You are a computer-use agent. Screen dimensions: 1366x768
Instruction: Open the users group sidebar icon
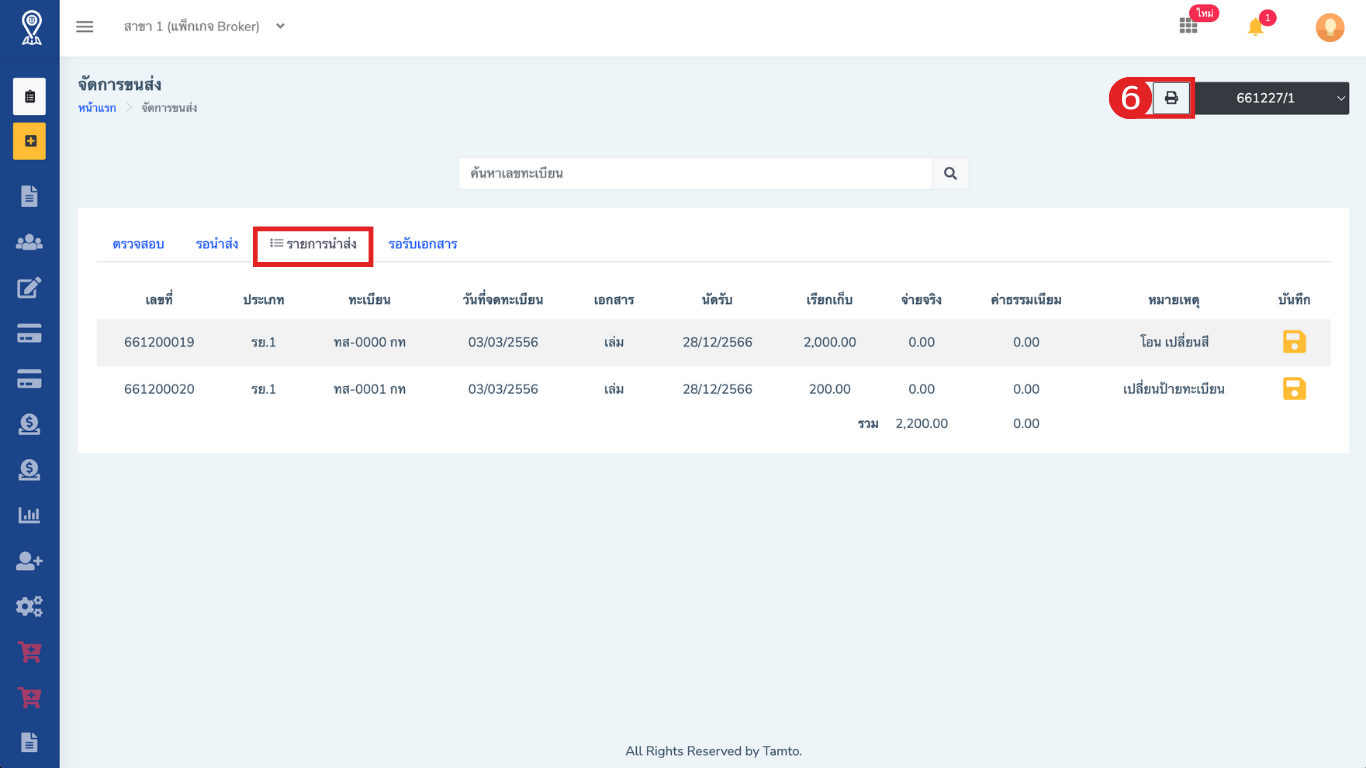click(30, 242)
